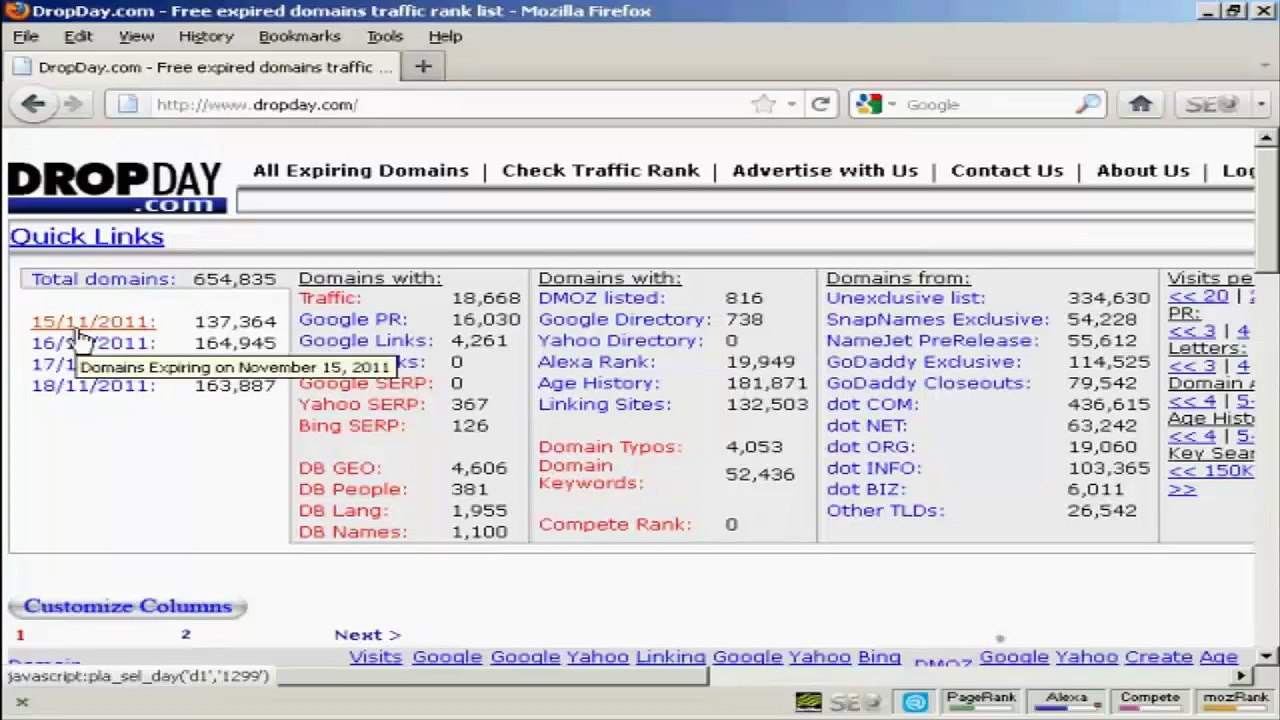
Task: Click the Traffic link under Domains with
Action: pyautogui.click(x=330, y=298)
